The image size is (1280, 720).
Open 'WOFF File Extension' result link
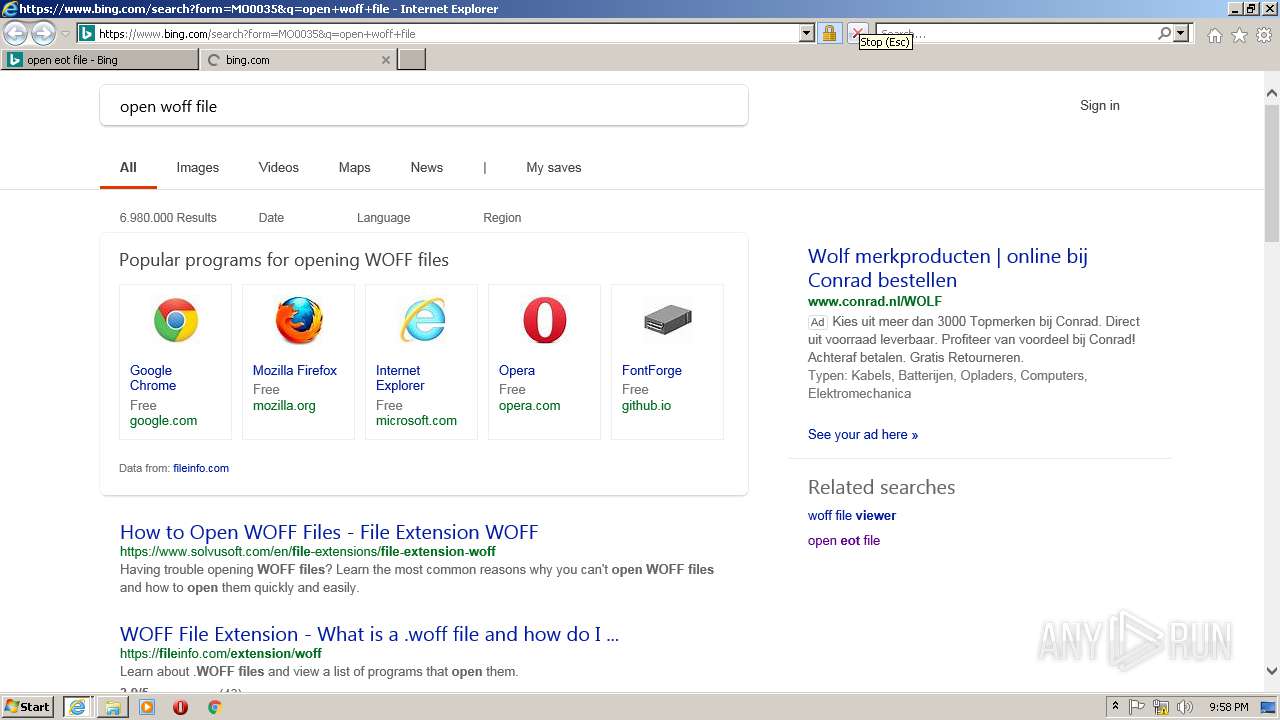(369, 634)
